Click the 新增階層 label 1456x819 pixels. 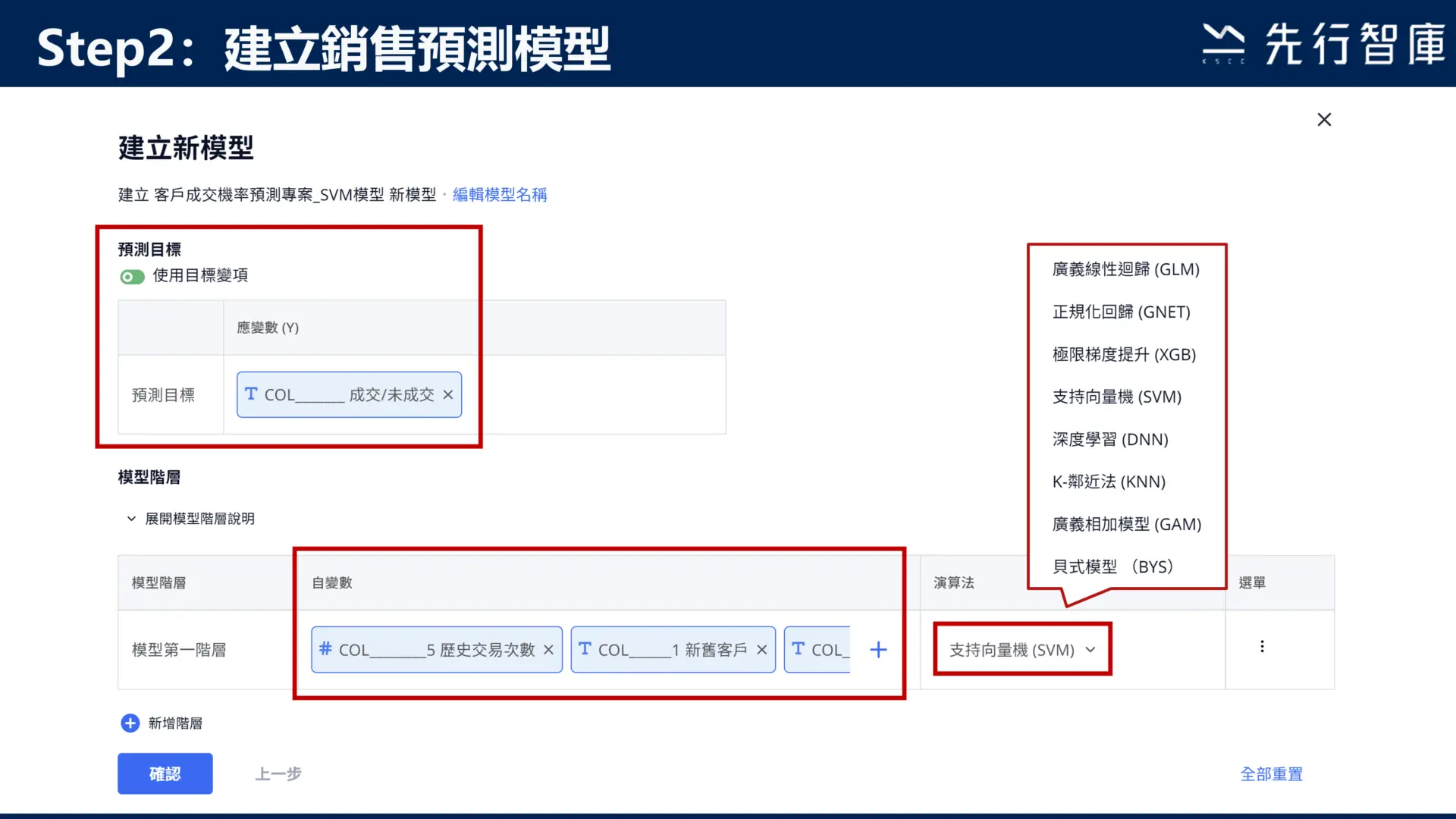[175, 723]
